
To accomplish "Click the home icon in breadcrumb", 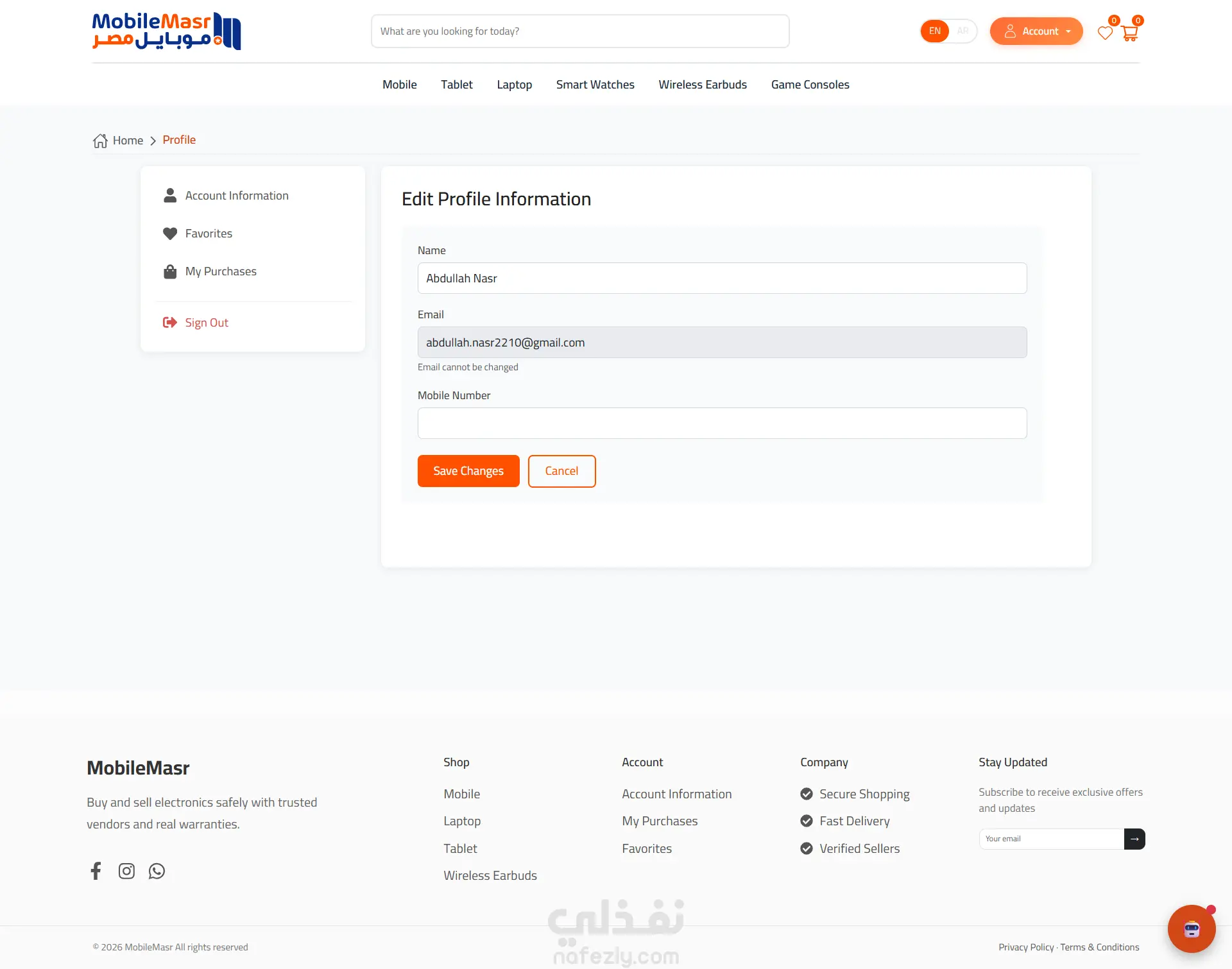I will pyautogui.click(x=100, y=141).
